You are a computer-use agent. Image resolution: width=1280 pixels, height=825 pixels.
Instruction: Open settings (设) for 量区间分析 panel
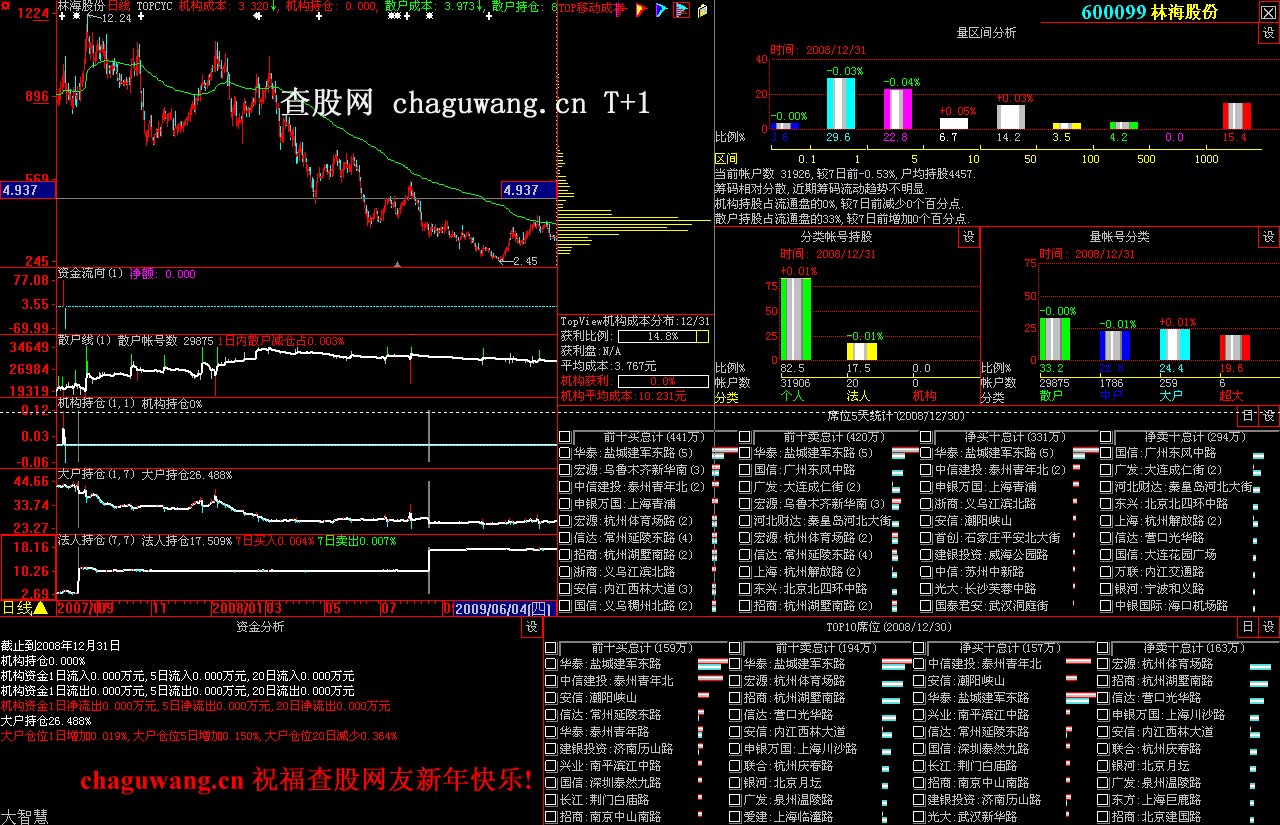point(1268,33)
